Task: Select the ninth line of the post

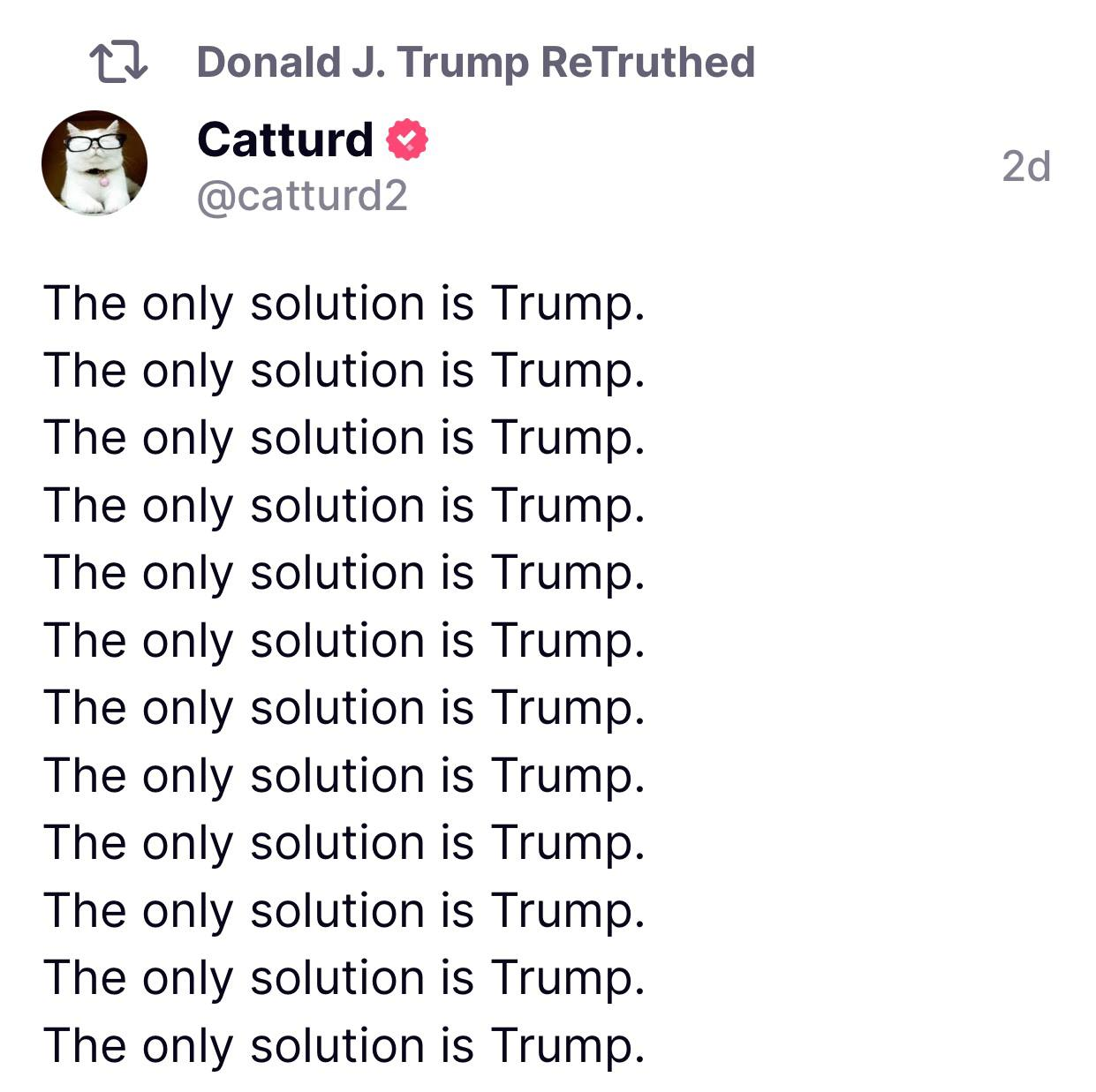Action: tap(344, 843)
